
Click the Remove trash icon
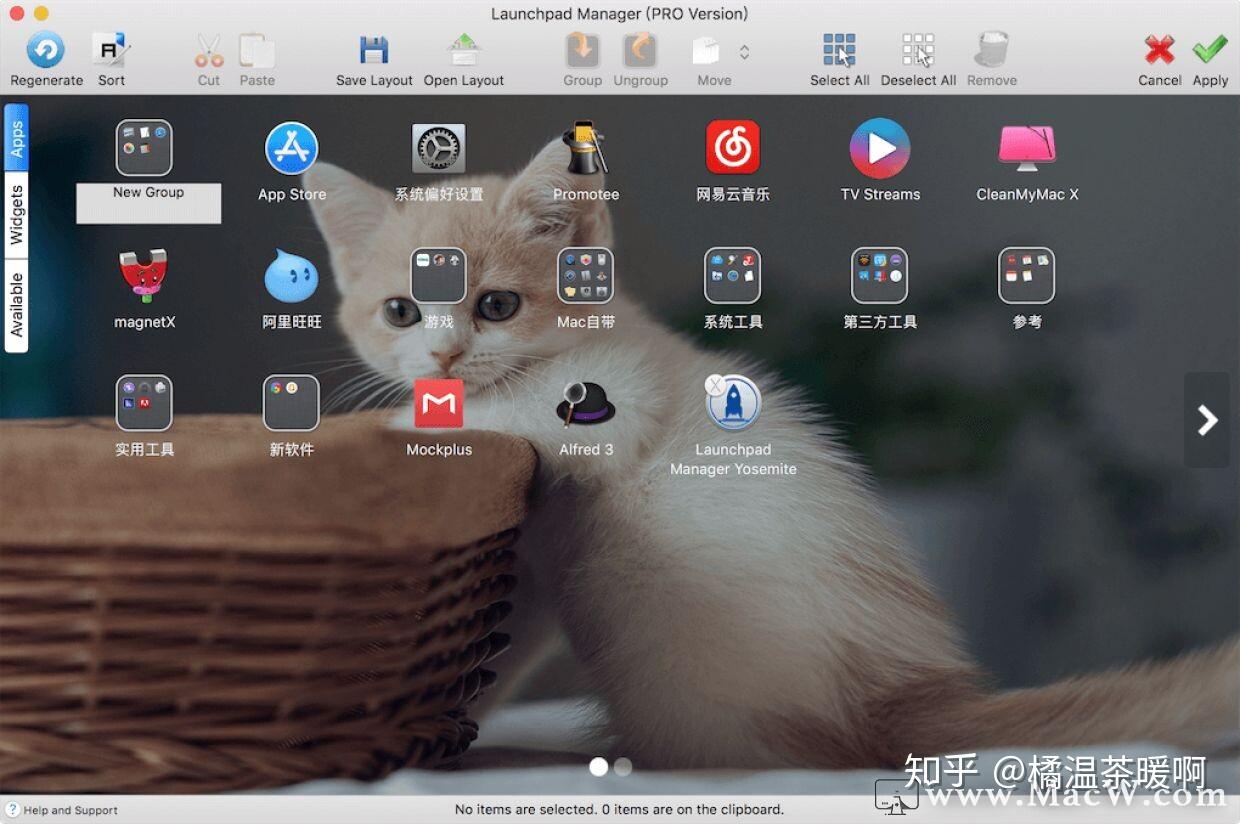click(991, 48)
